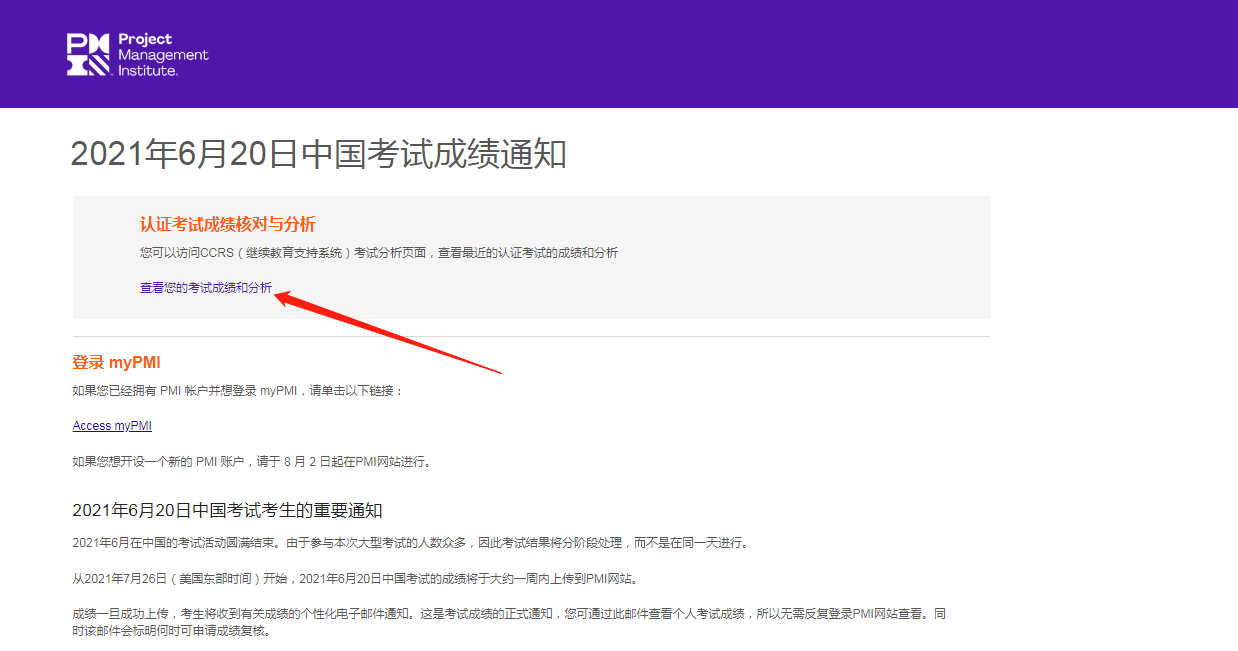Click the line starting 时该邮件会标明何时可申请成绩复核

pyautogui.click(x=171, y=632)
